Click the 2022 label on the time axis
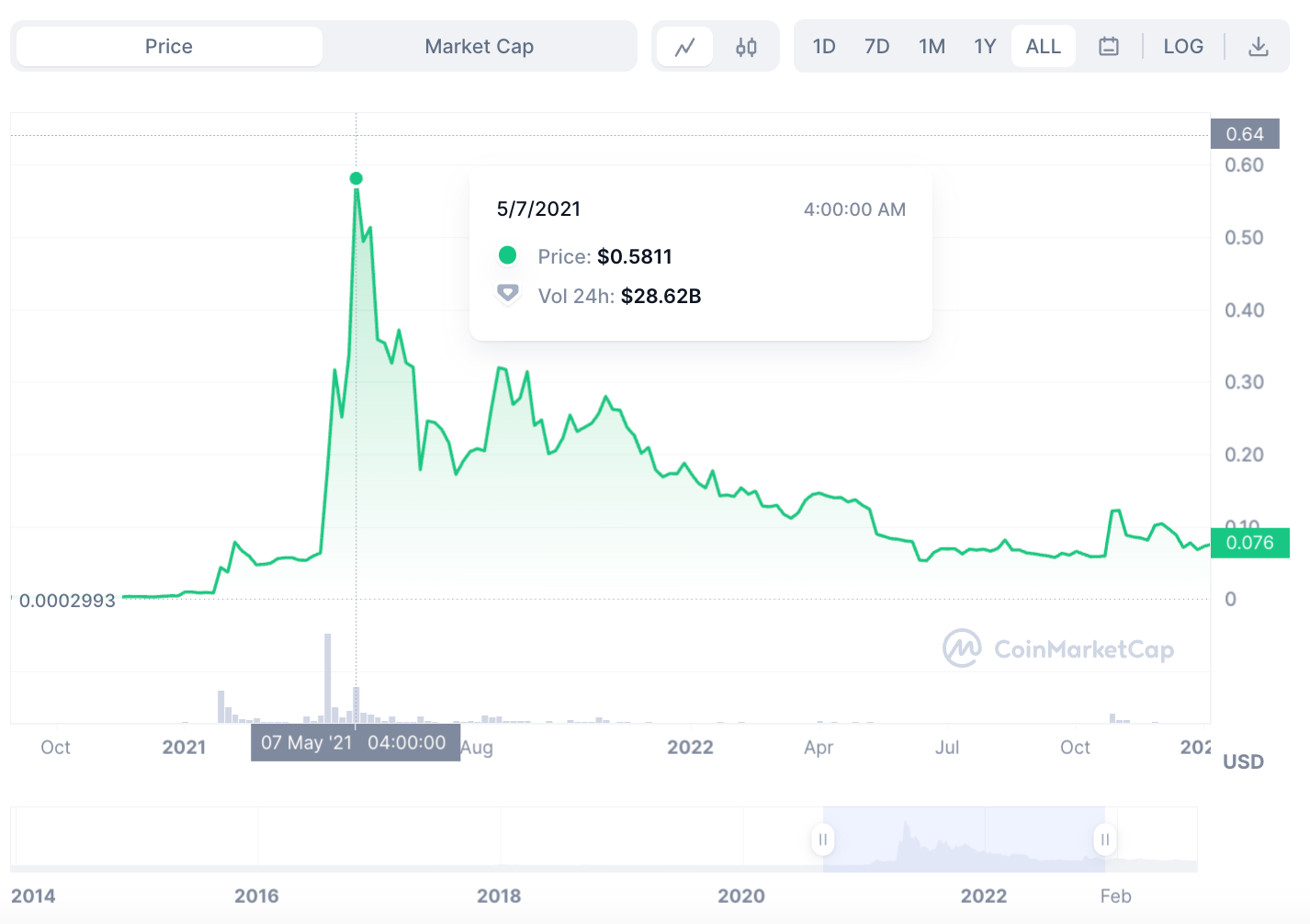This screenshot has height=924, width=1310. (690, 747)
